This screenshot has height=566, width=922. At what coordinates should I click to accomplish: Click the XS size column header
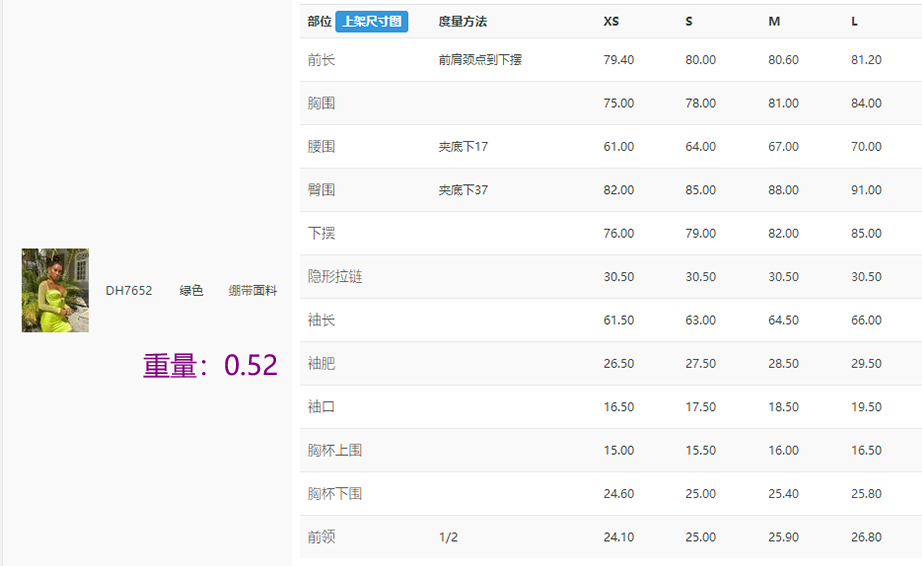click(x=611, y=22)
